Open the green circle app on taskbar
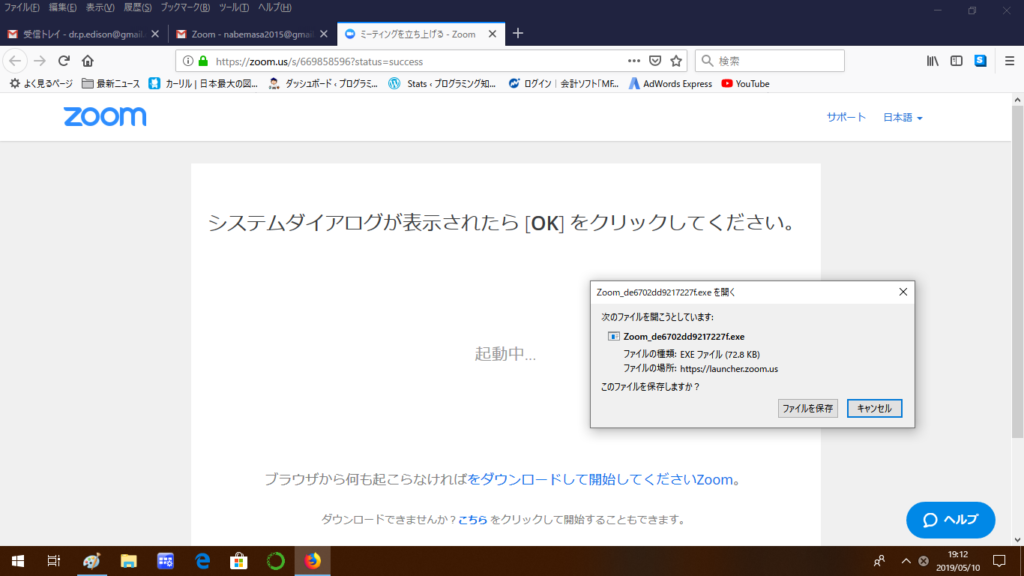The height and width of the screenshot is (576, 1024). pos(276,561)
